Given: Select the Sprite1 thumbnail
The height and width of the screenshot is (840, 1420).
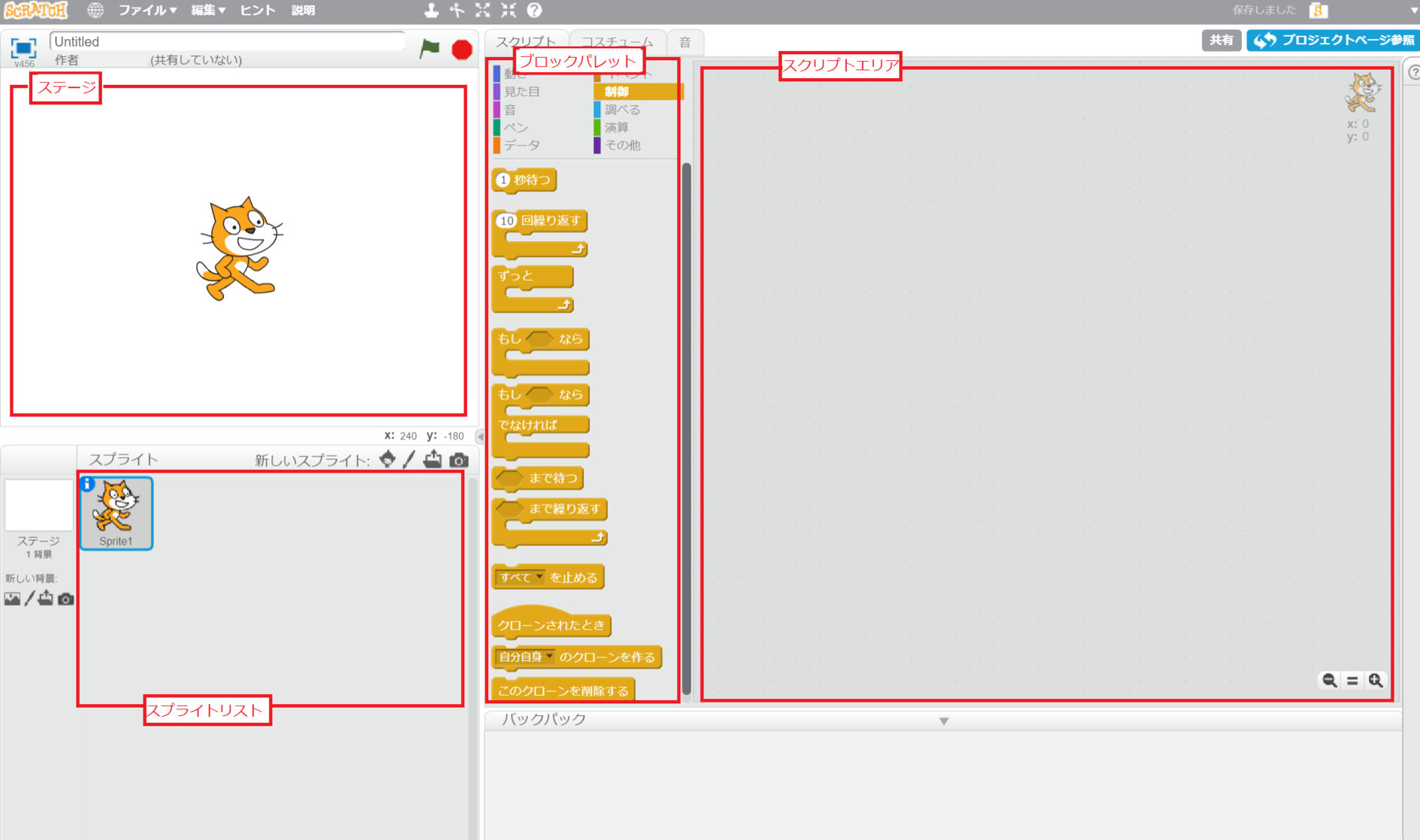Looking at the screenshot, I should click(x=116, y=513).
